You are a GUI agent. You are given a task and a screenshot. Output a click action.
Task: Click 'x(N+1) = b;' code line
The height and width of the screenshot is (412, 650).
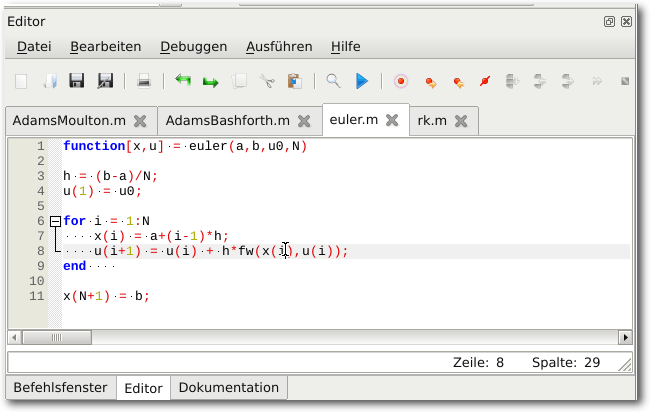(x=106, y=296)
